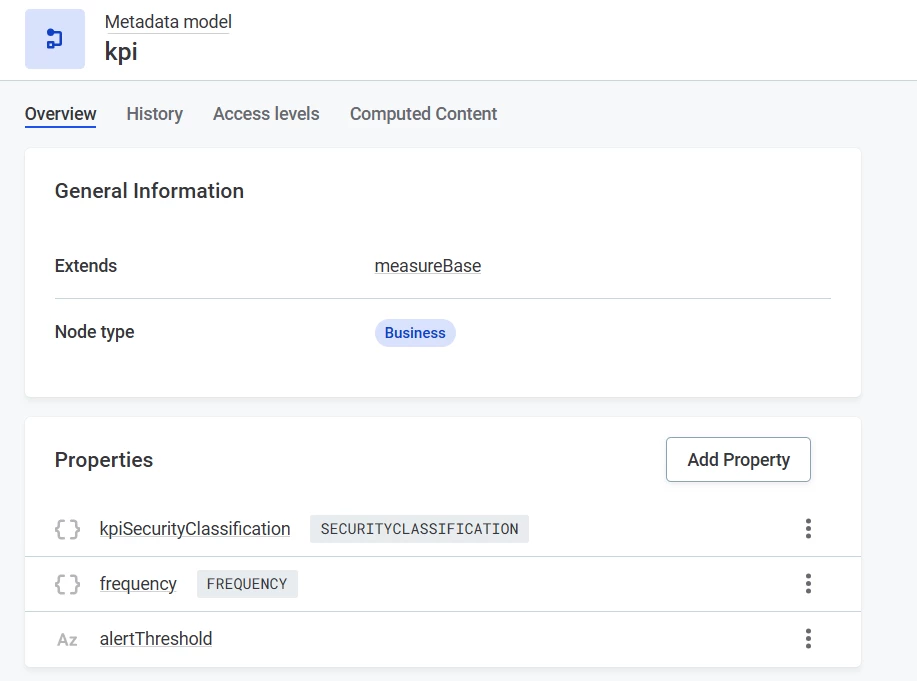
Task: Go to the Access levels tab
Action: click(x=266, y=114)
